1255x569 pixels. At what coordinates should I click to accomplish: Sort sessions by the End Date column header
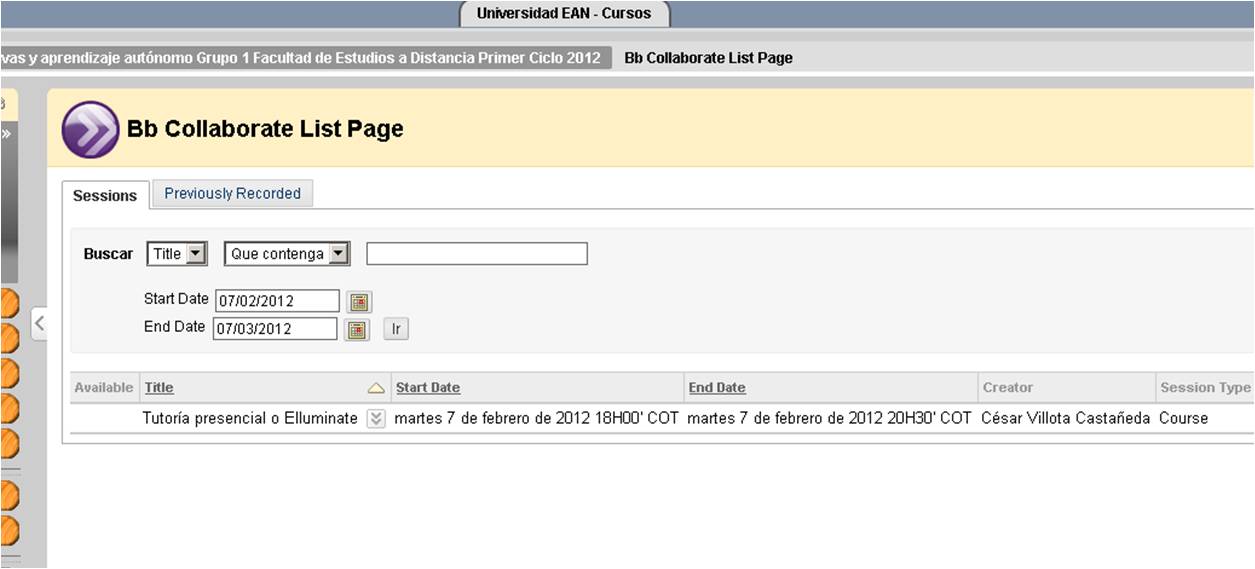tap(716, 388)
